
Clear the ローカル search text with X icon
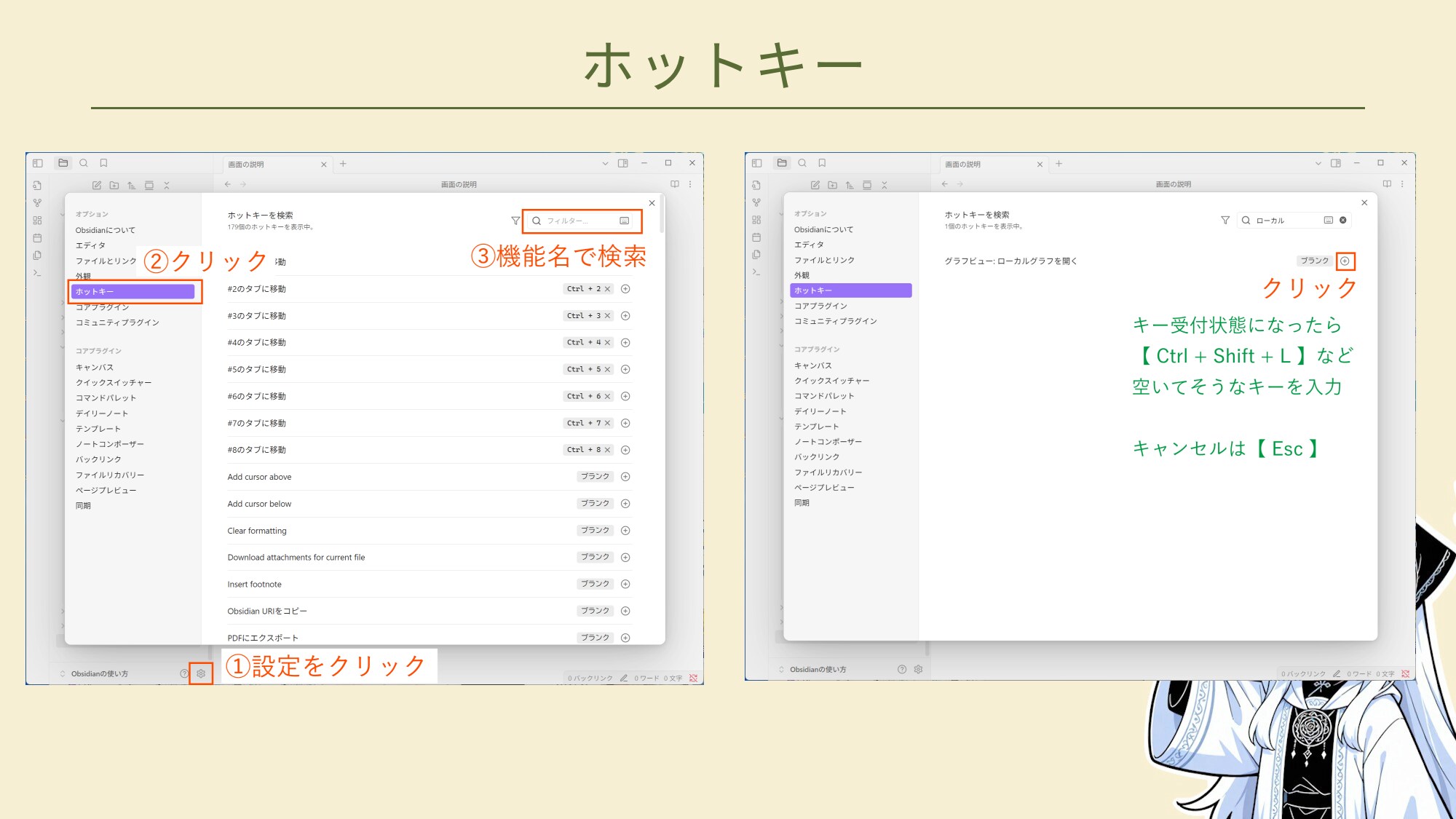click(1343, 220)
